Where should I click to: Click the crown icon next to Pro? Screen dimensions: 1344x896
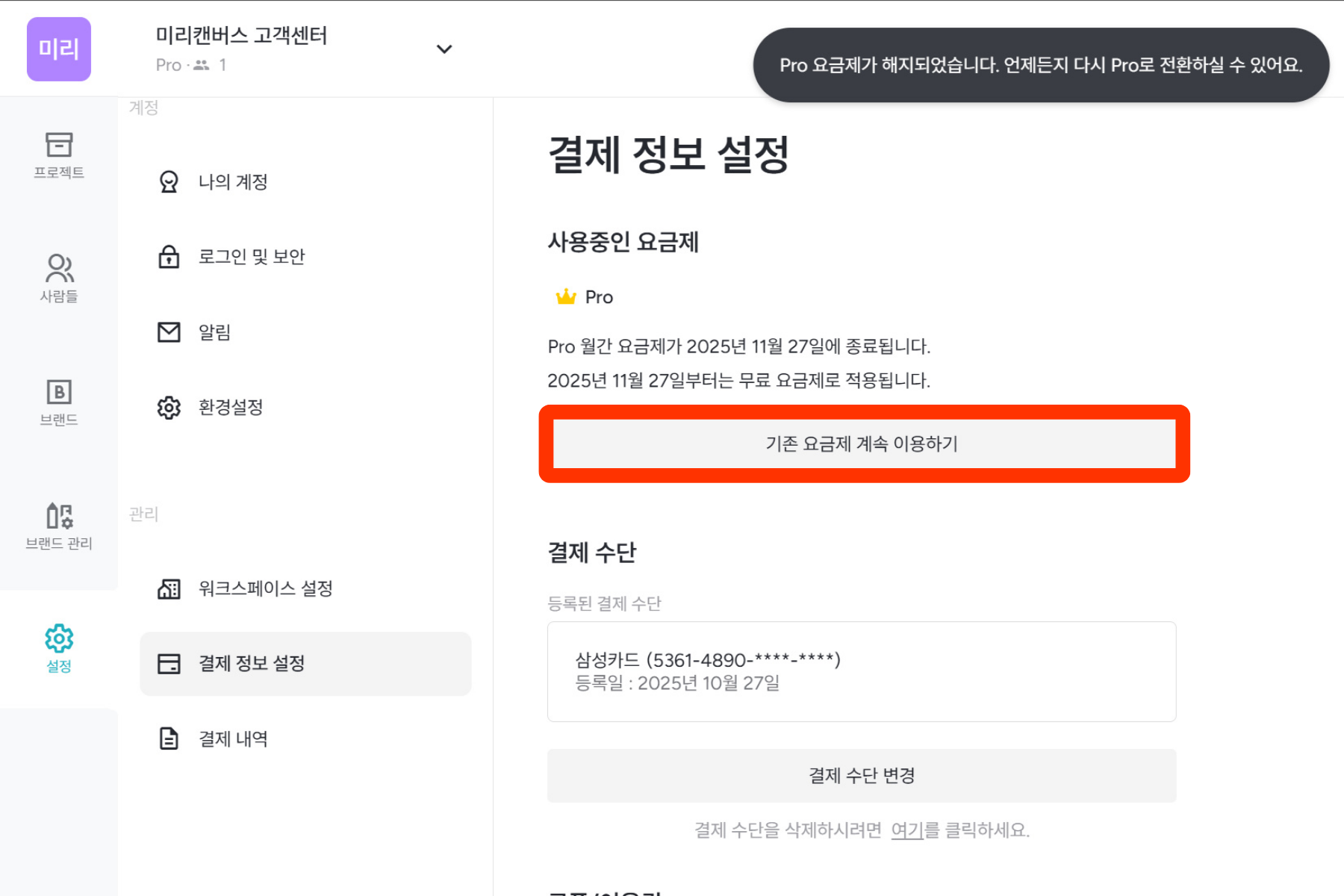click(566, 297)
